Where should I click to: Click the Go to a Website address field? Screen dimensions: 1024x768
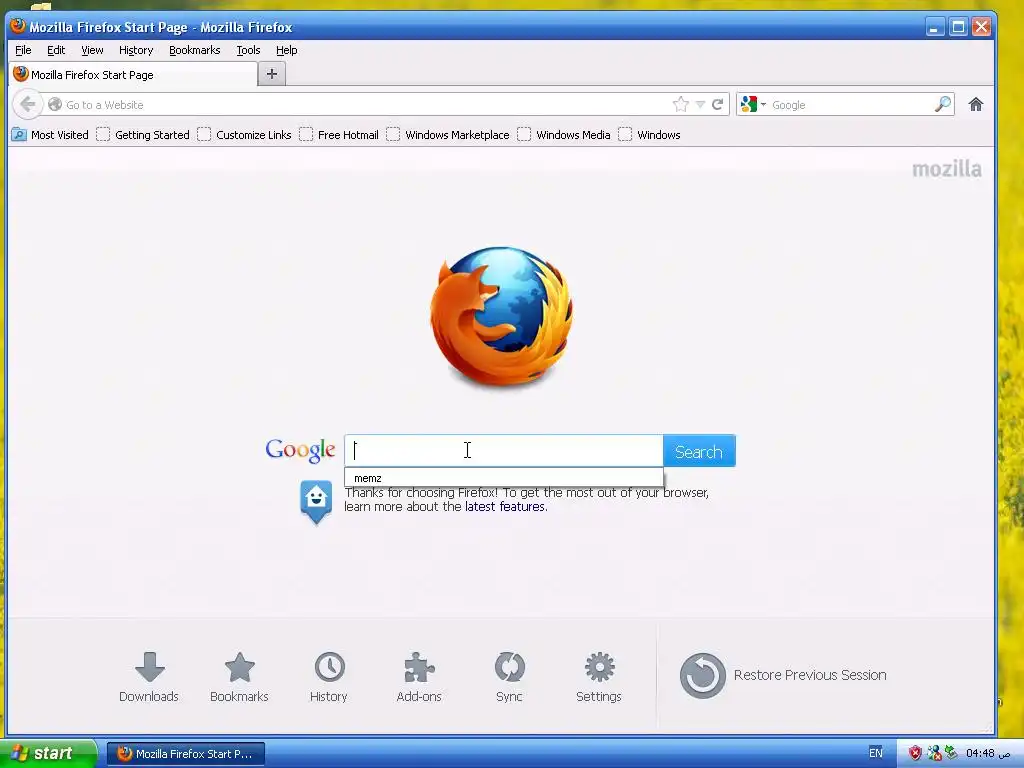coord(366,104)
